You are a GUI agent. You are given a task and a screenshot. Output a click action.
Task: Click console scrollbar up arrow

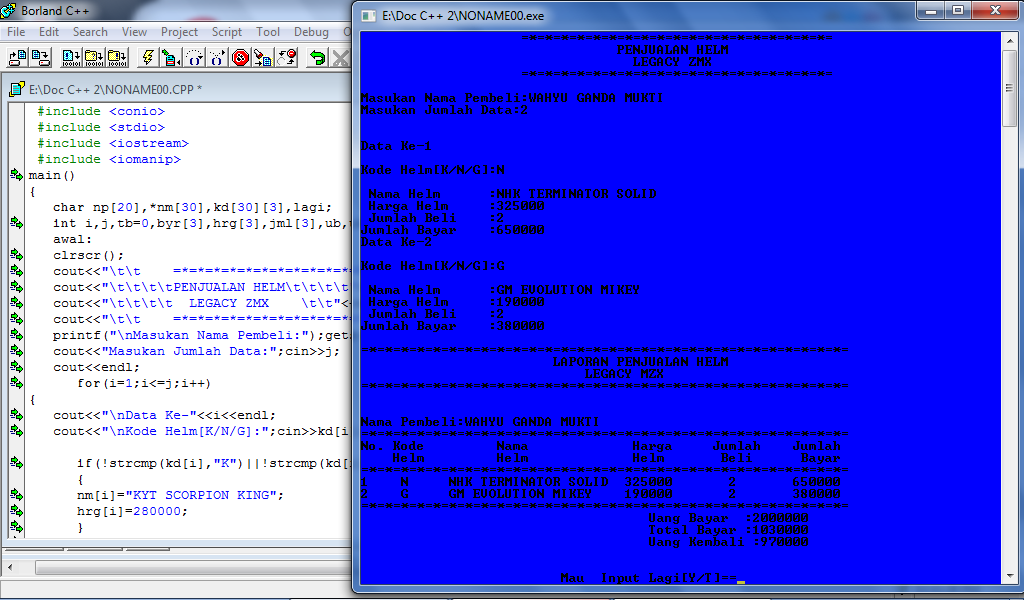[1009, 39]
